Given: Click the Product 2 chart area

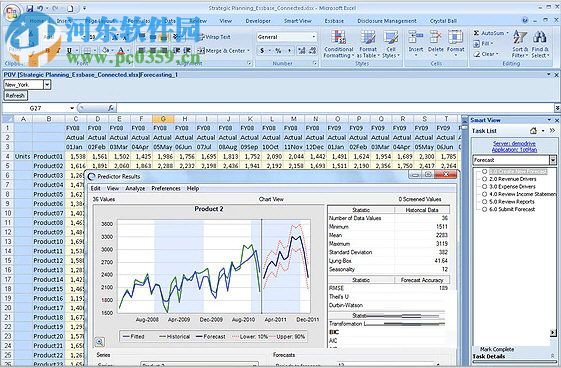Looking at the screenshot, I should point(214,266).
